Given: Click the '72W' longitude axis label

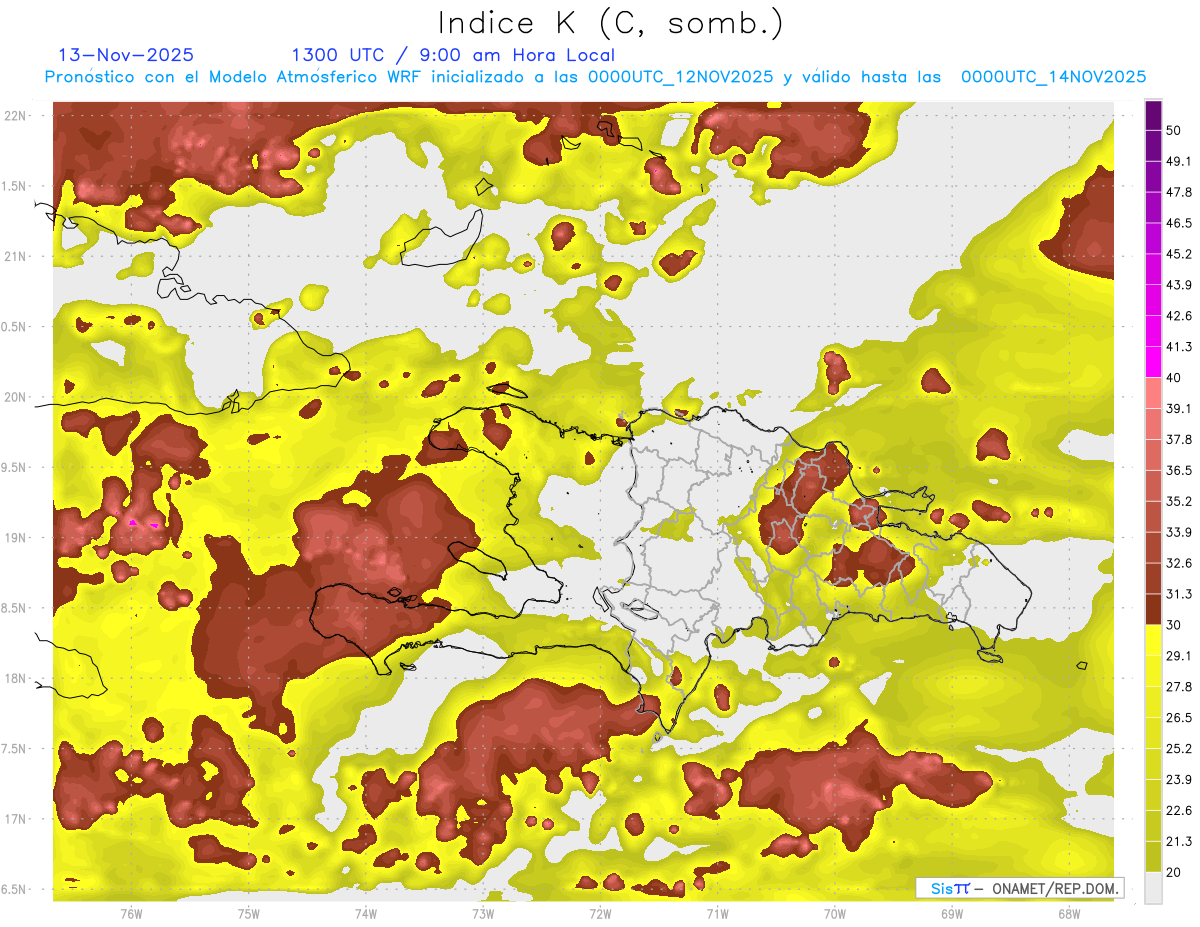Looking at the screenshot, I should 600,913.
